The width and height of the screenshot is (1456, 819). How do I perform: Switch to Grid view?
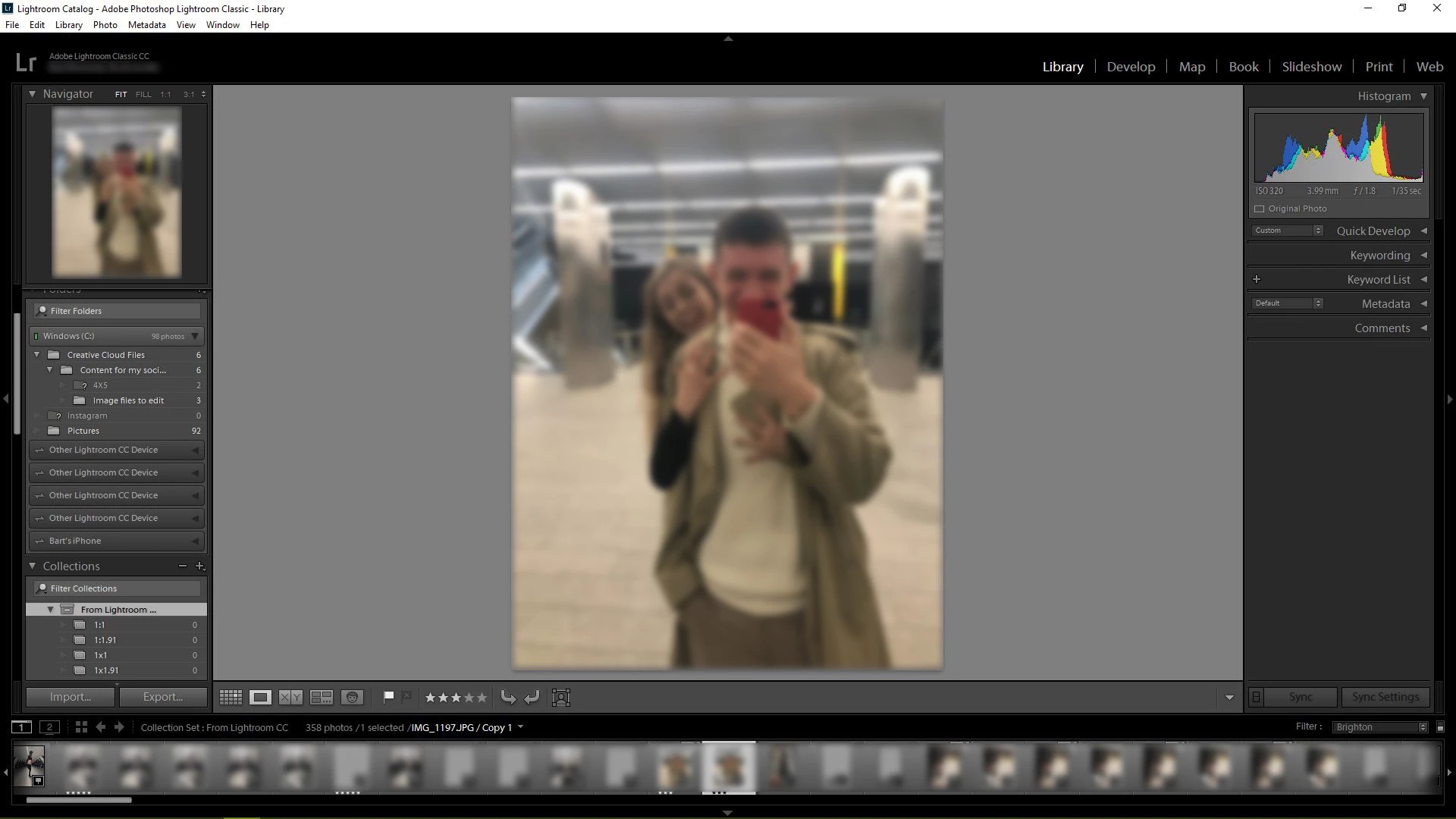tap(231, 698)
